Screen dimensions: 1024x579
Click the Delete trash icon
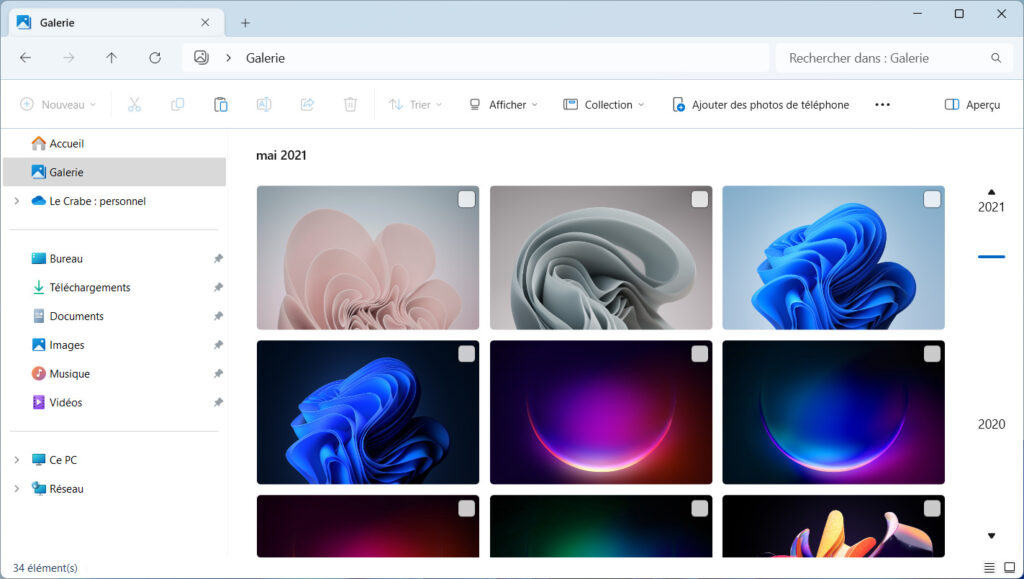pos(350,104)
